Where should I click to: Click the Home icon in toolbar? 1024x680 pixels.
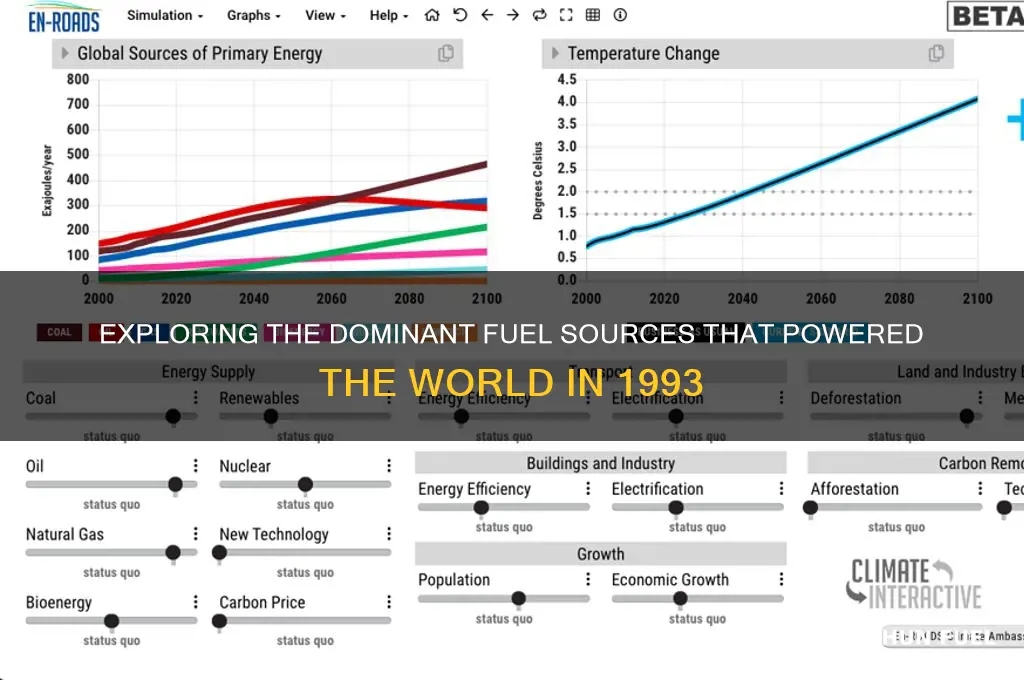pyautogui.click(x=432, y=15)
